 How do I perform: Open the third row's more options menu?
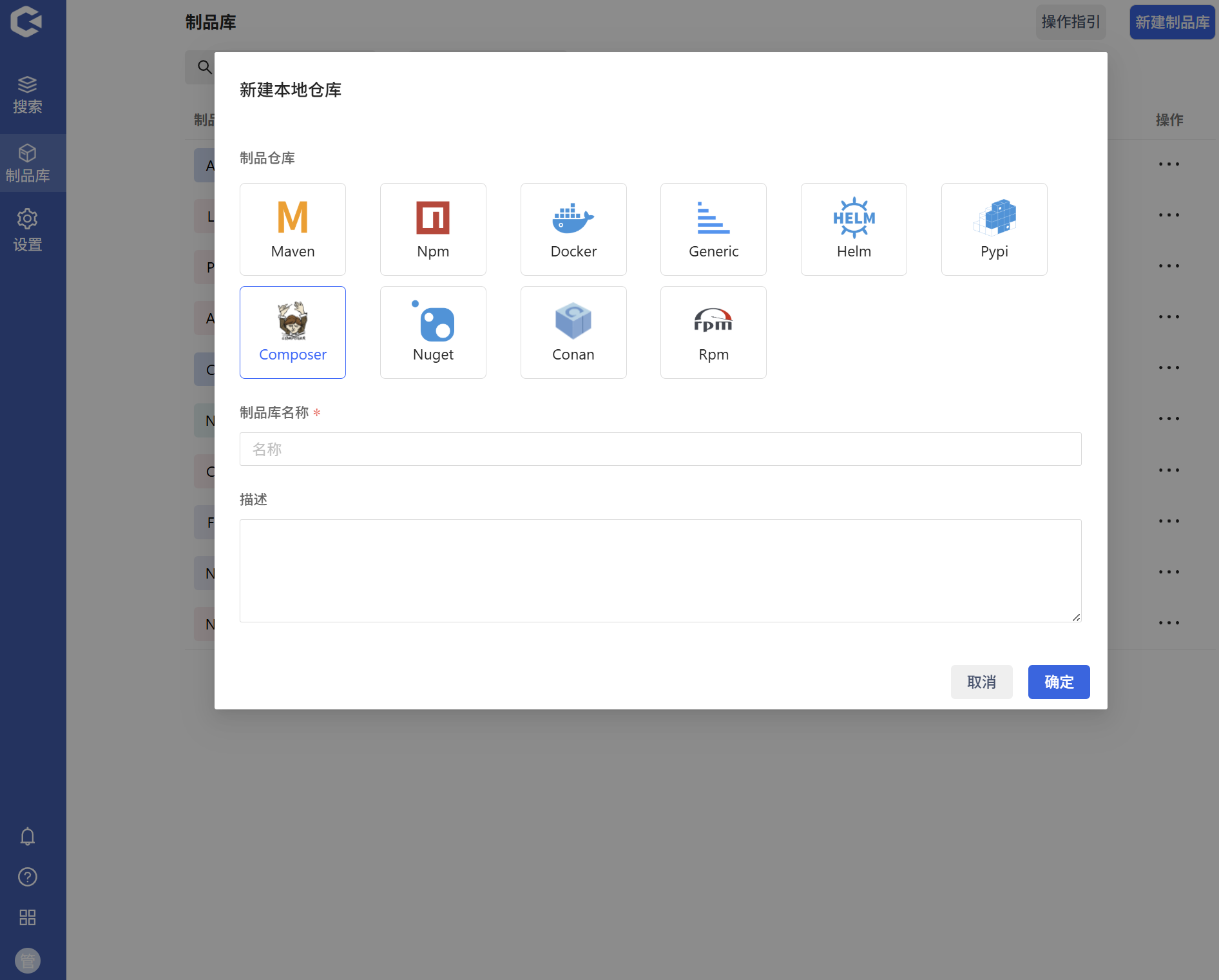pyautogui.click(x=1169, y=266)
